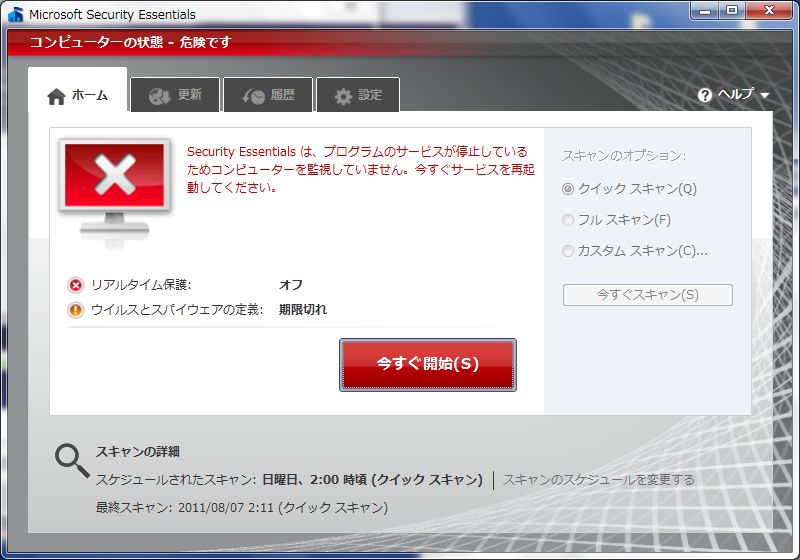Click orange warning icon beside ウイルスとスパイウェアの定義
This screenshot has height=560, width=800.
(x=76, y=310)
